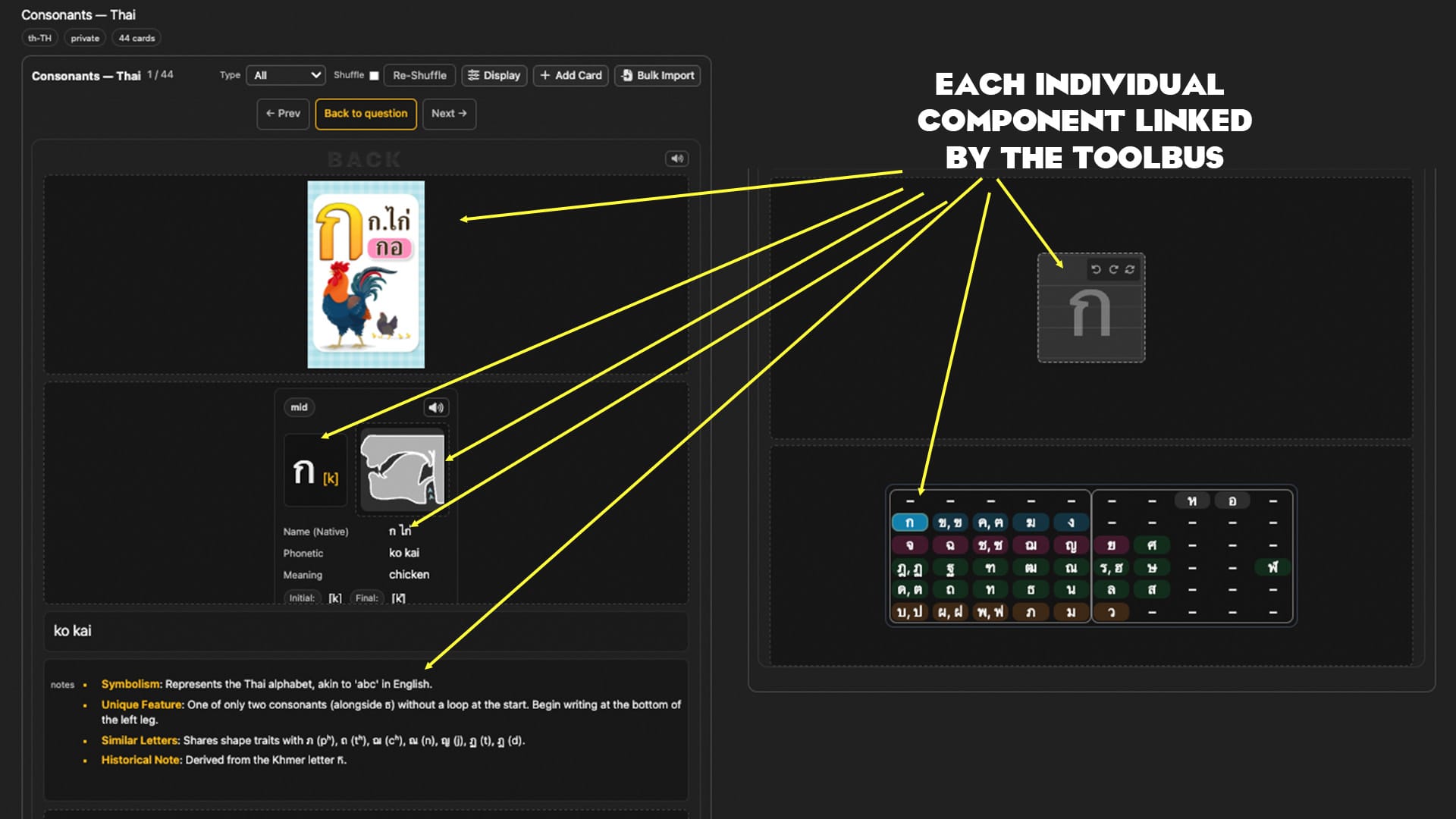This screenshot has width=1456, height=819.
Task: Select ธ in consonant chart
Action: (1031, 589)
